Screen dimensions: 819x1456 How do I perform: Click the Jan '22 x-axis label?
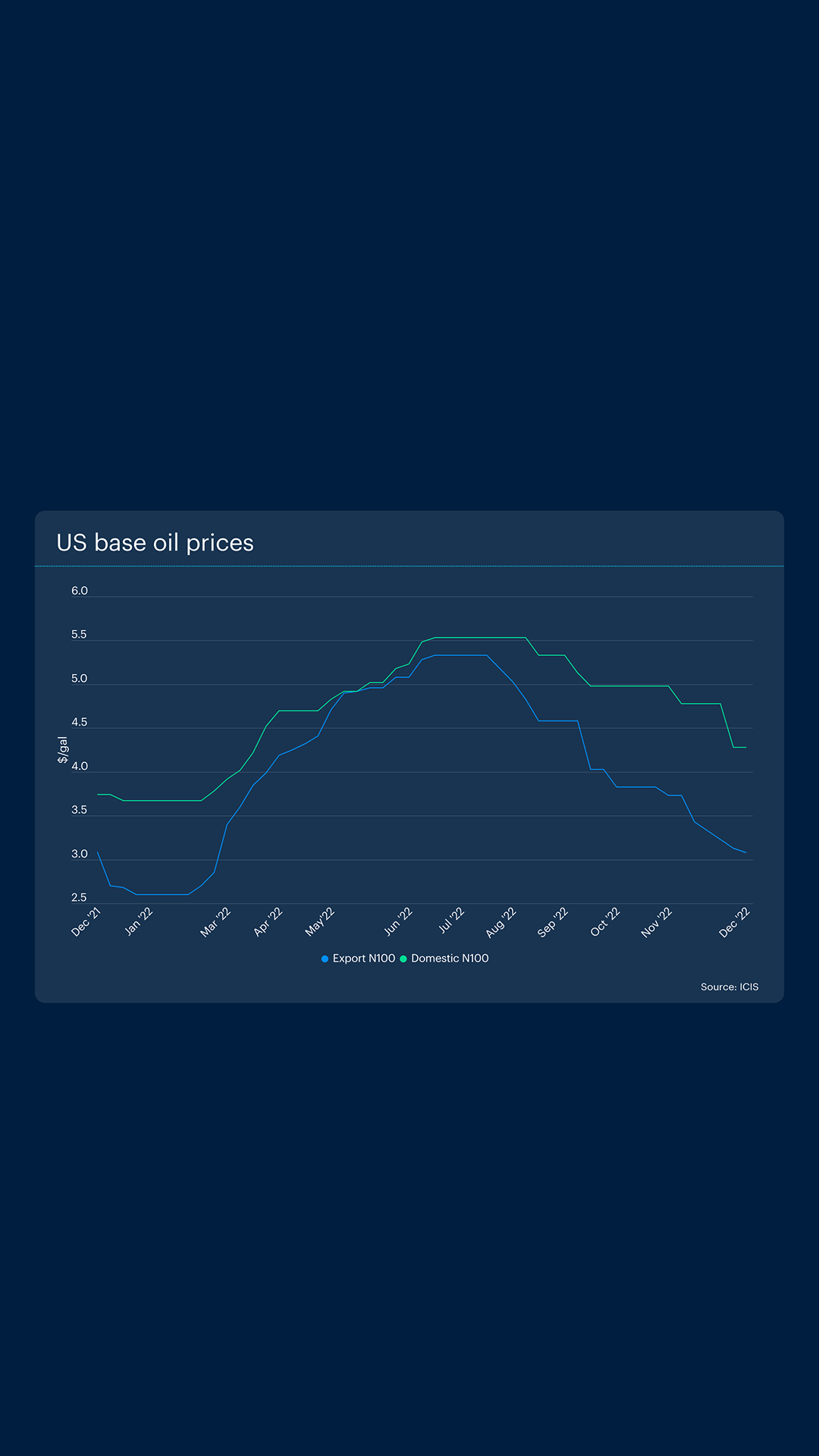tap(139, 921)
